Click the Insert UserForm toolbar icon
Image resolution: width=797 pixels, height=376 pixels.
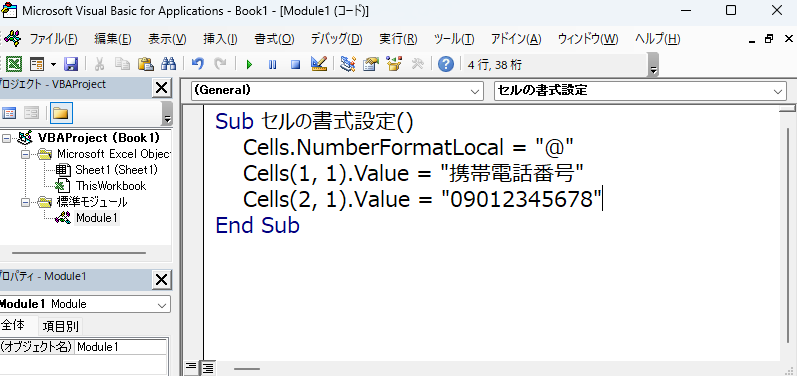(x=37, y=64)
